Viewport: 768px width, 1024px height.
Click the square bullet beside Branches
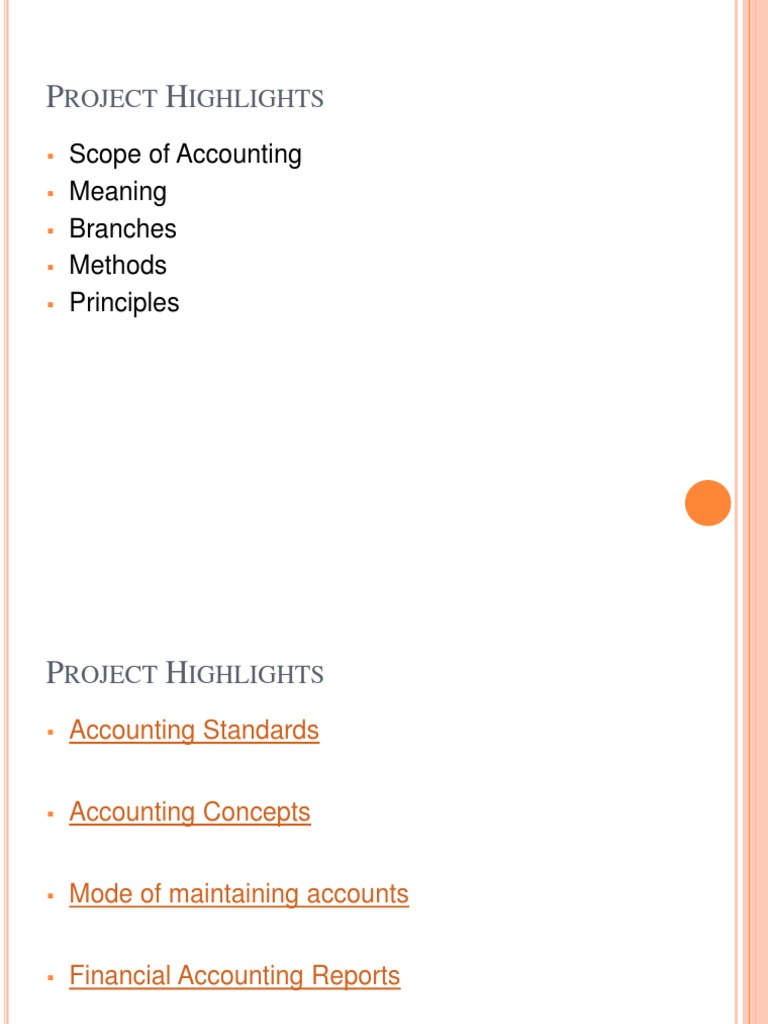(50, 231)
